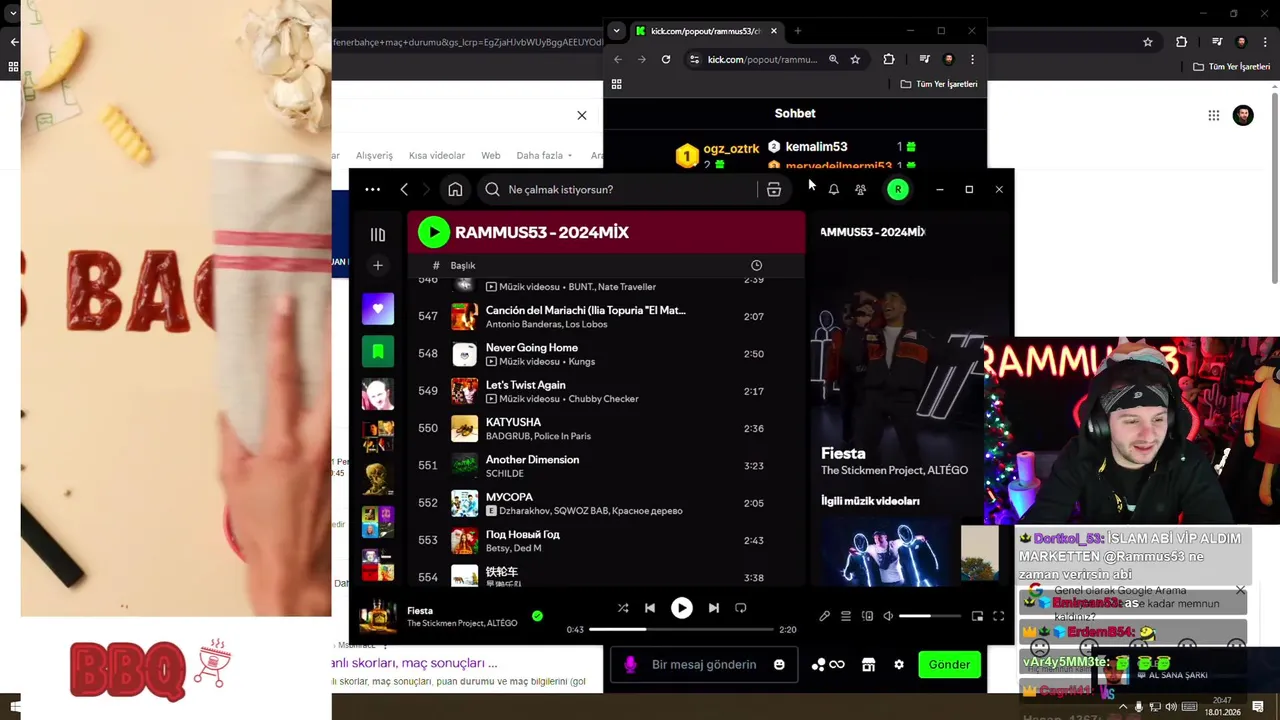Open tab search dropdown in Kick window
Viewport: 1280px width, 720px height.
click(x=616, y=31)
